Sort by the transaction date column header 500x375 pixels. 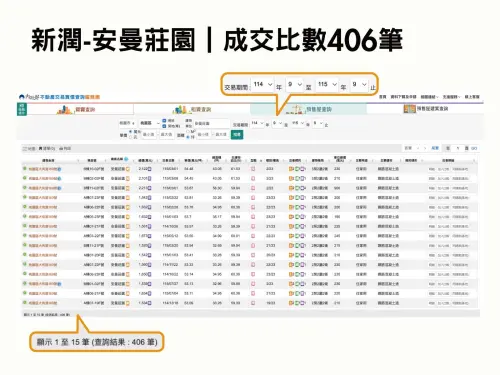(168, 160)
